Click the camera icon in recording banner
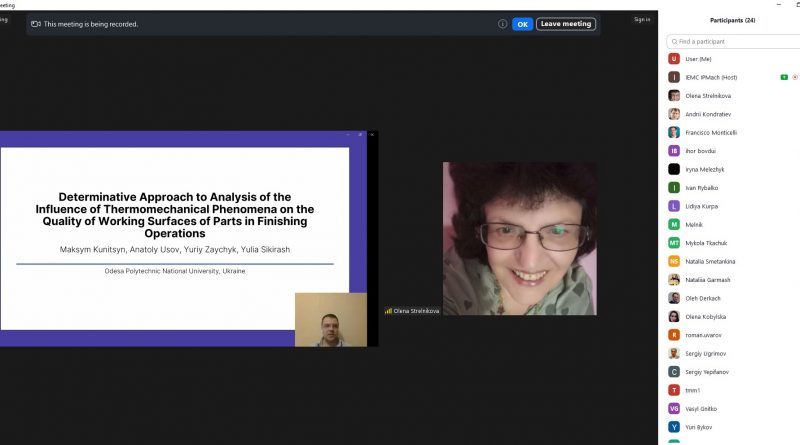 [x=36, y=24]
